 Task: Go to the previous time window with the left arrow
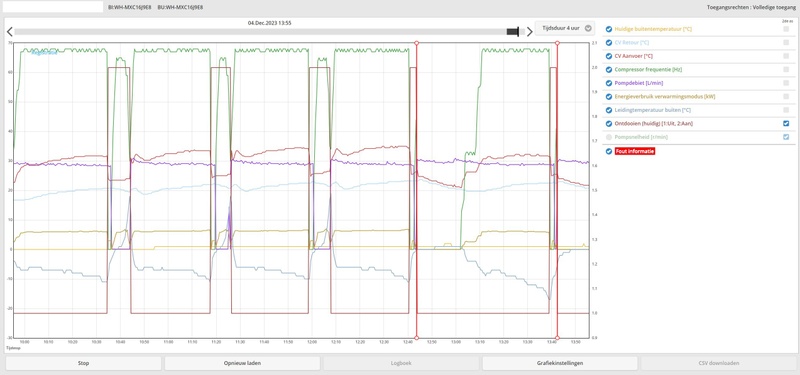[10, 32]
